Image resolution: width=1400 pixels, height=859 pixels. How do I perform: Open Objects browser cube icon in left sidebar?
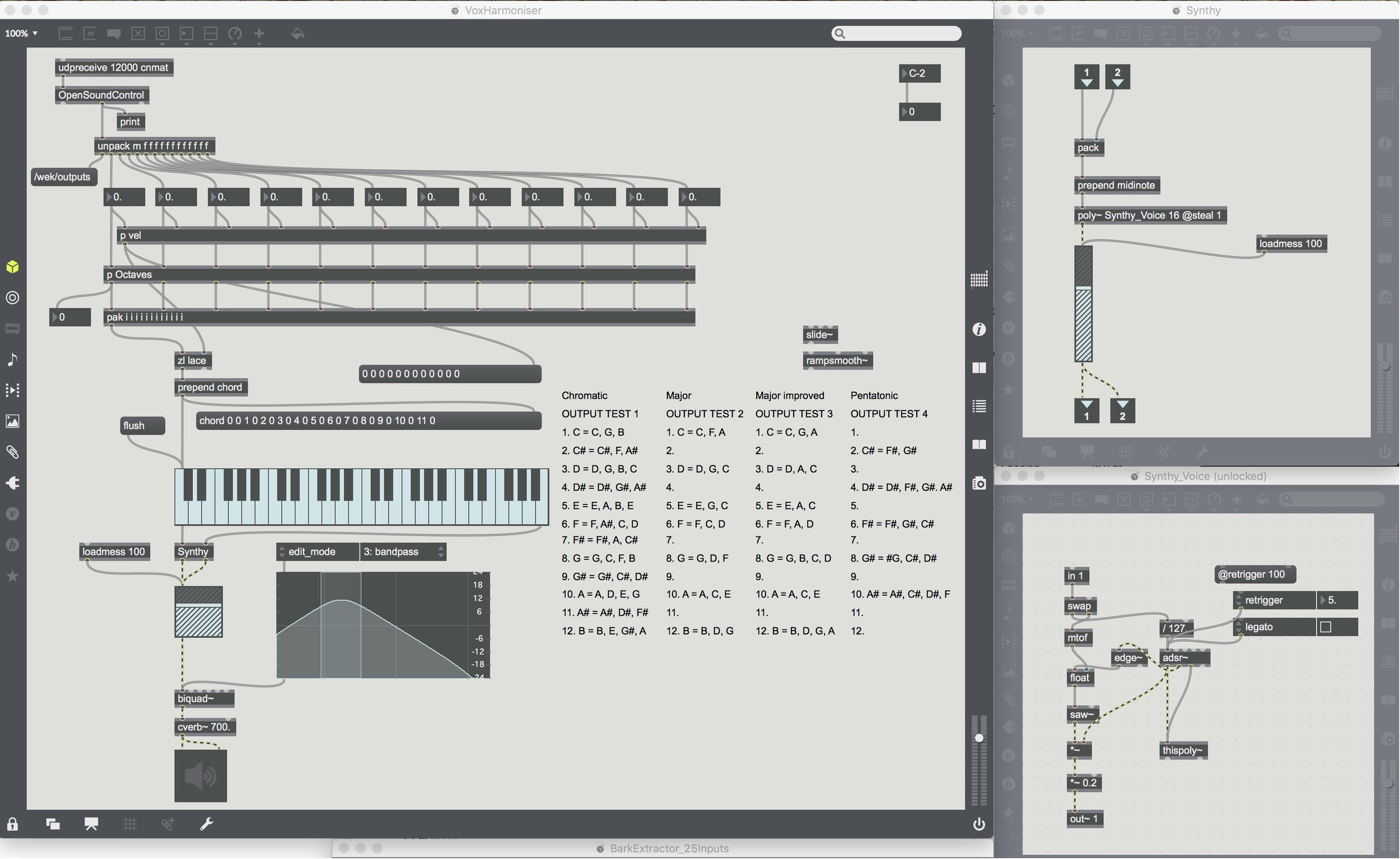[12, 267]
